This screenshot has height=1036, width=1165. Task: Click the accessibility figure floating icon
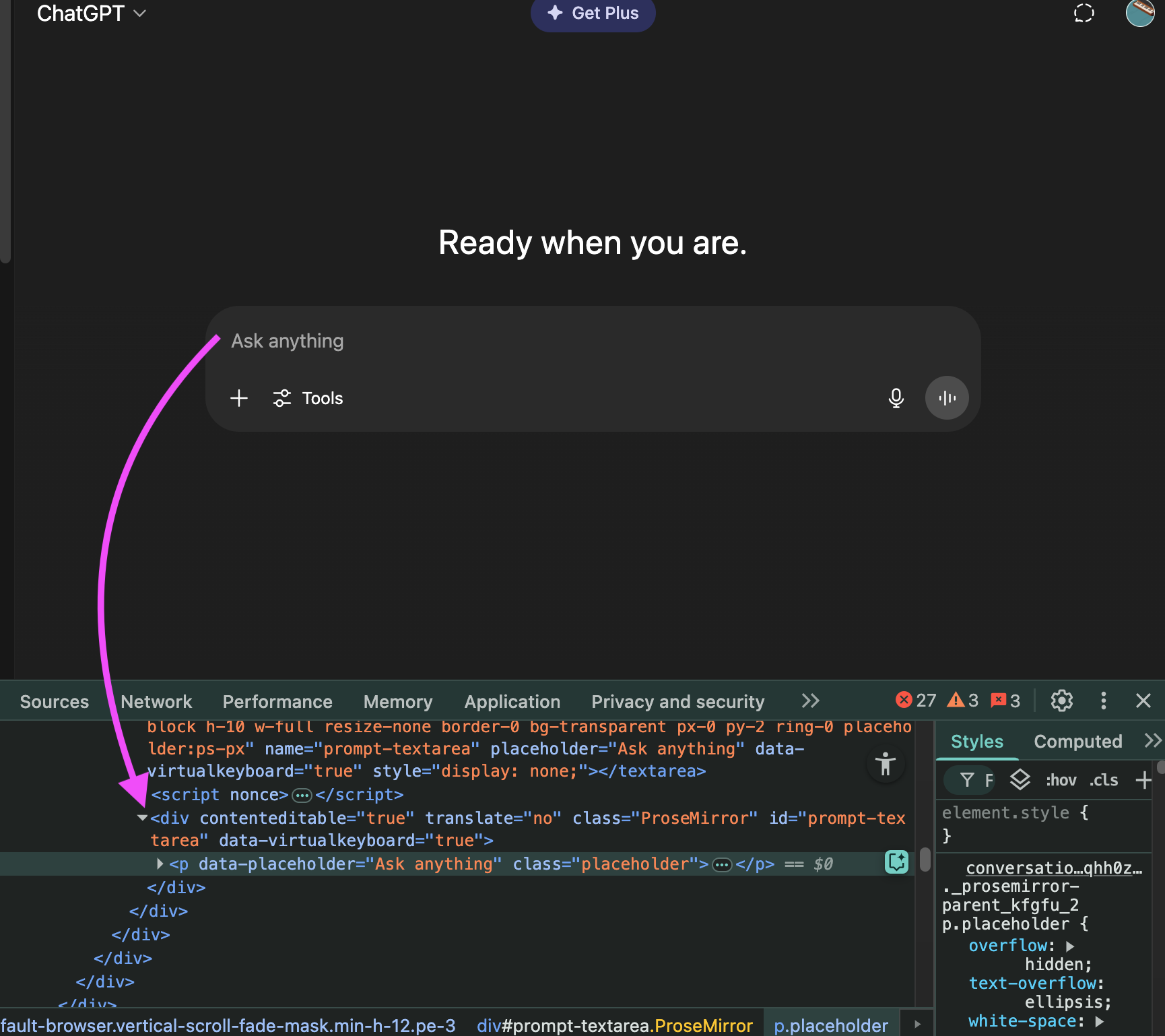click(886, 764)
